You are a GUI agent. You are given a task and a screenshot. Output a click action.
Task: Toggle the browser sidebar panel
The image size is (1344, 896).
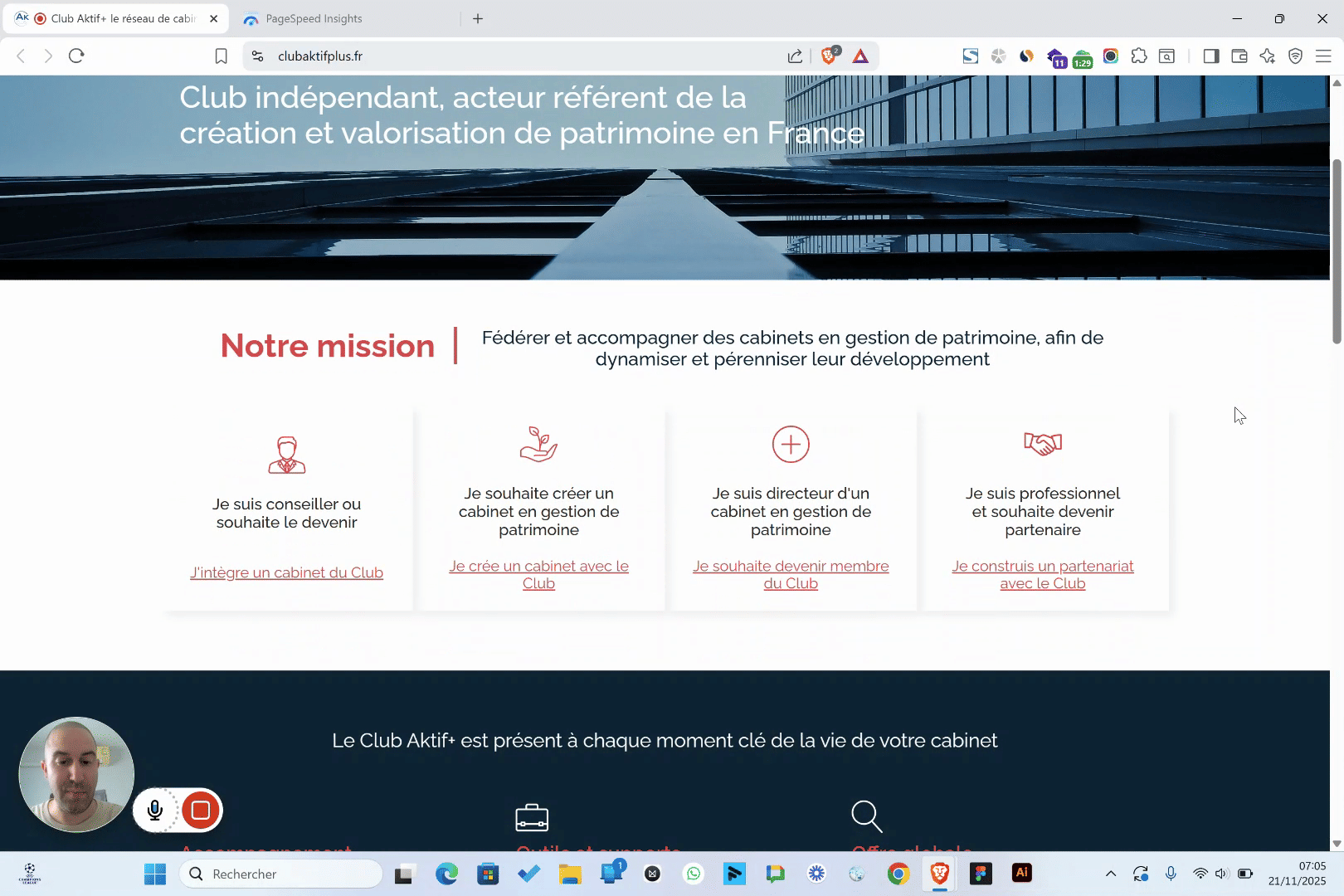pos(1211,56)
